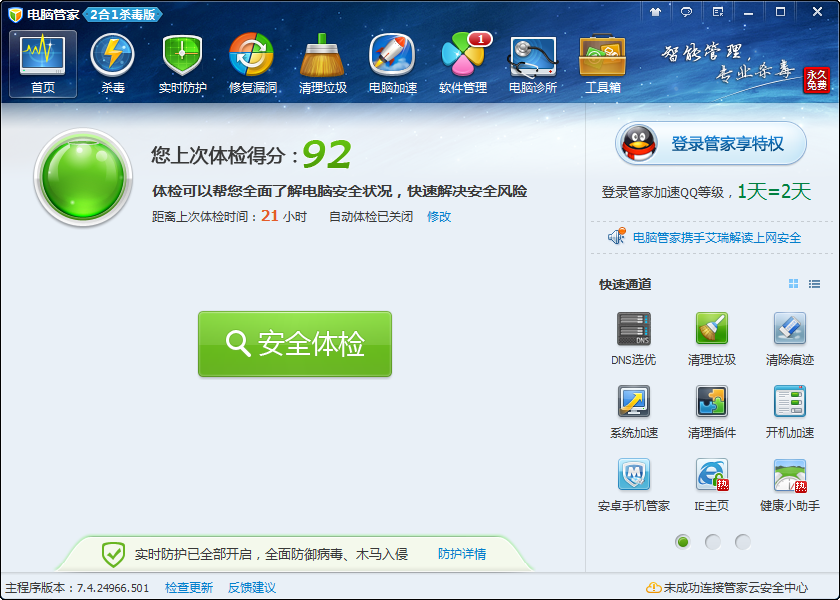Viewport: 840px width, 600px height.
Task: Open 实时防护 green shield in top toolbar
Action: [182, 62]
